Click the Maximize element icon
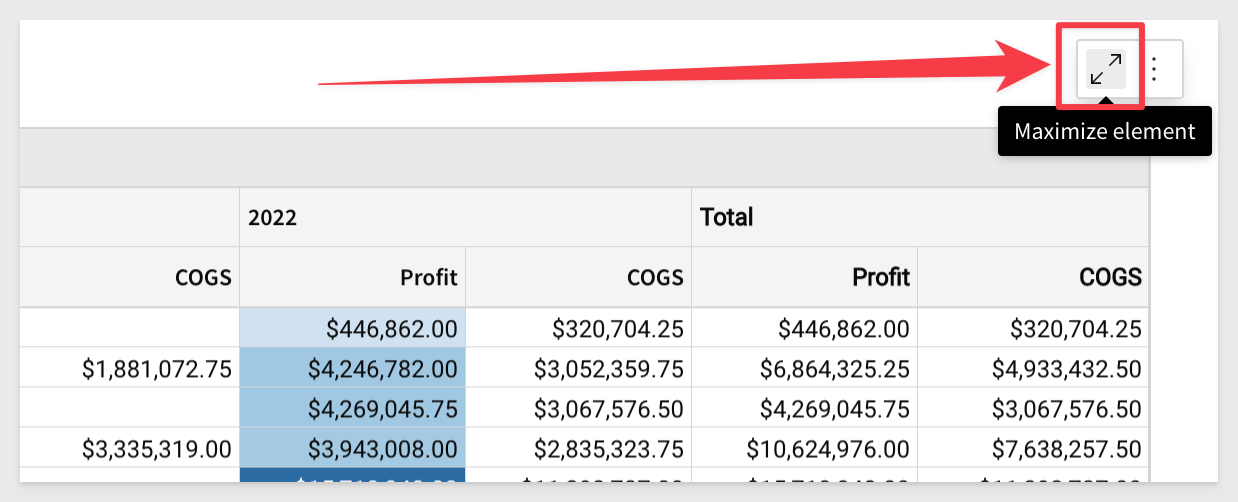Image resolution: width=1238 pixels, height=502 pixels. [x=1105, y=69]
